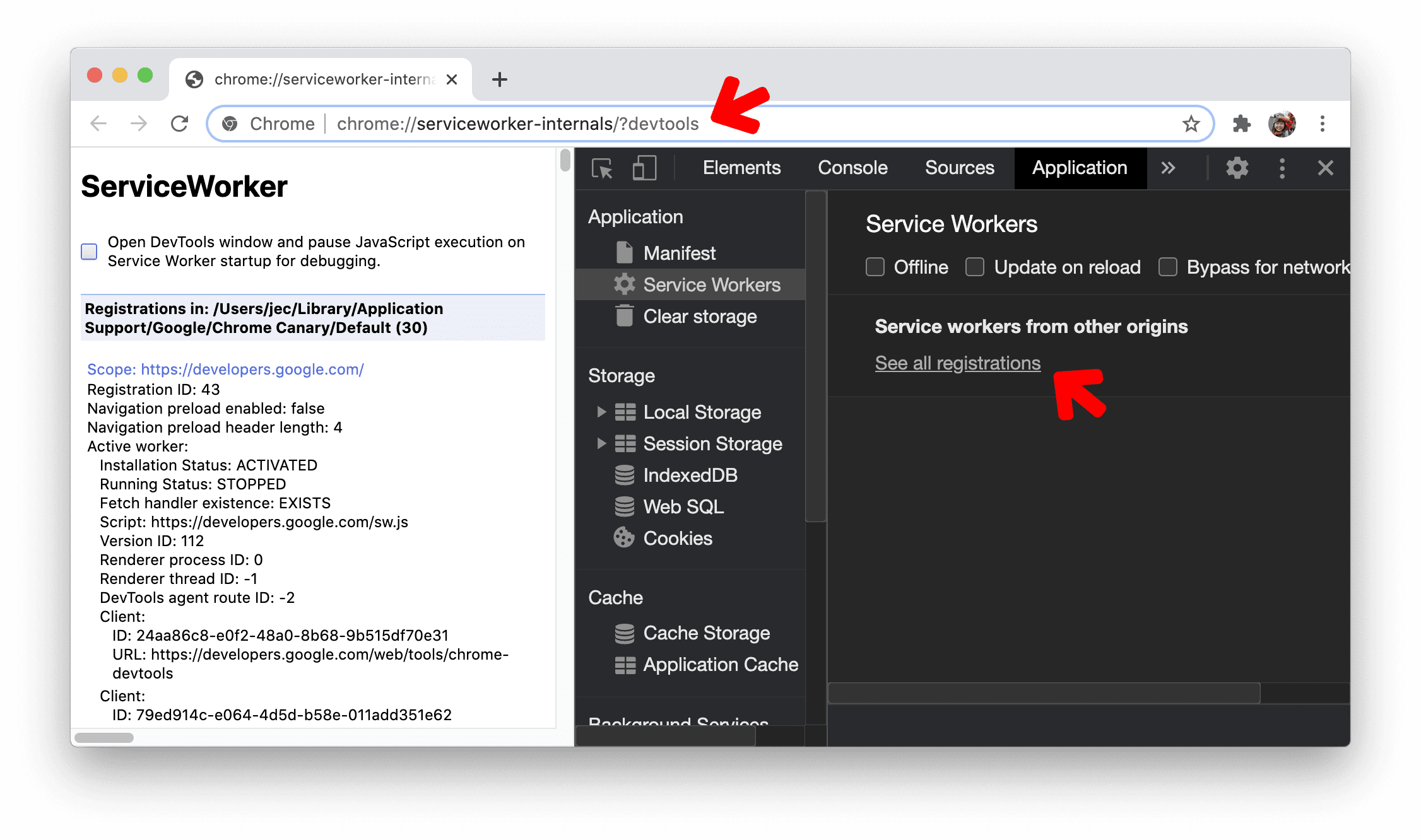Enable Update on reload checkbox

point(976,267)
